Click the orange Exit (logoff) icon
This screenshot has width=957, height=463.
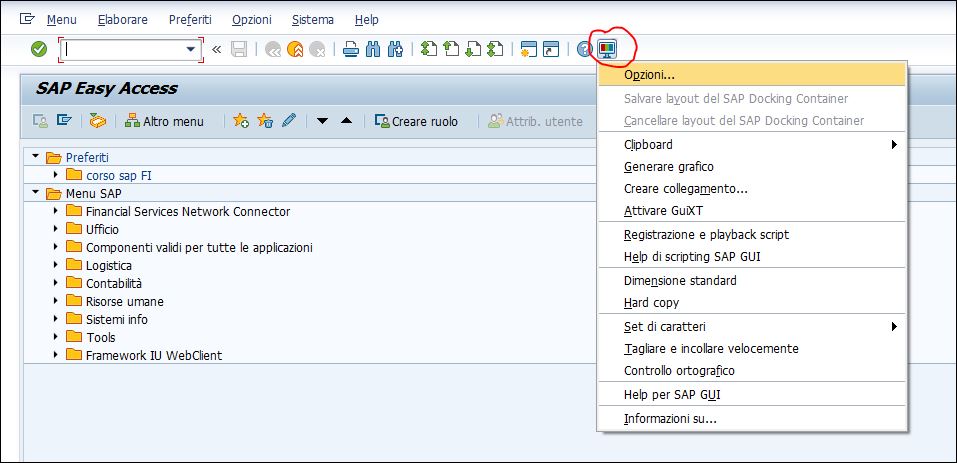(x=295, y=50)
